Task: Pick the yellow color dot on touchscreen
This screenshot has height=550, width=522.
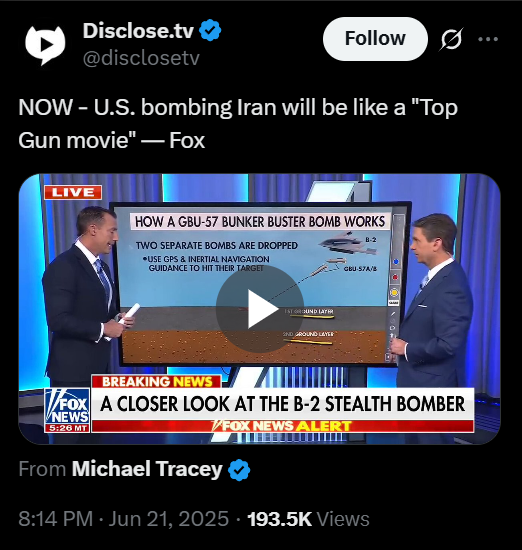Action: click(394, 292)
